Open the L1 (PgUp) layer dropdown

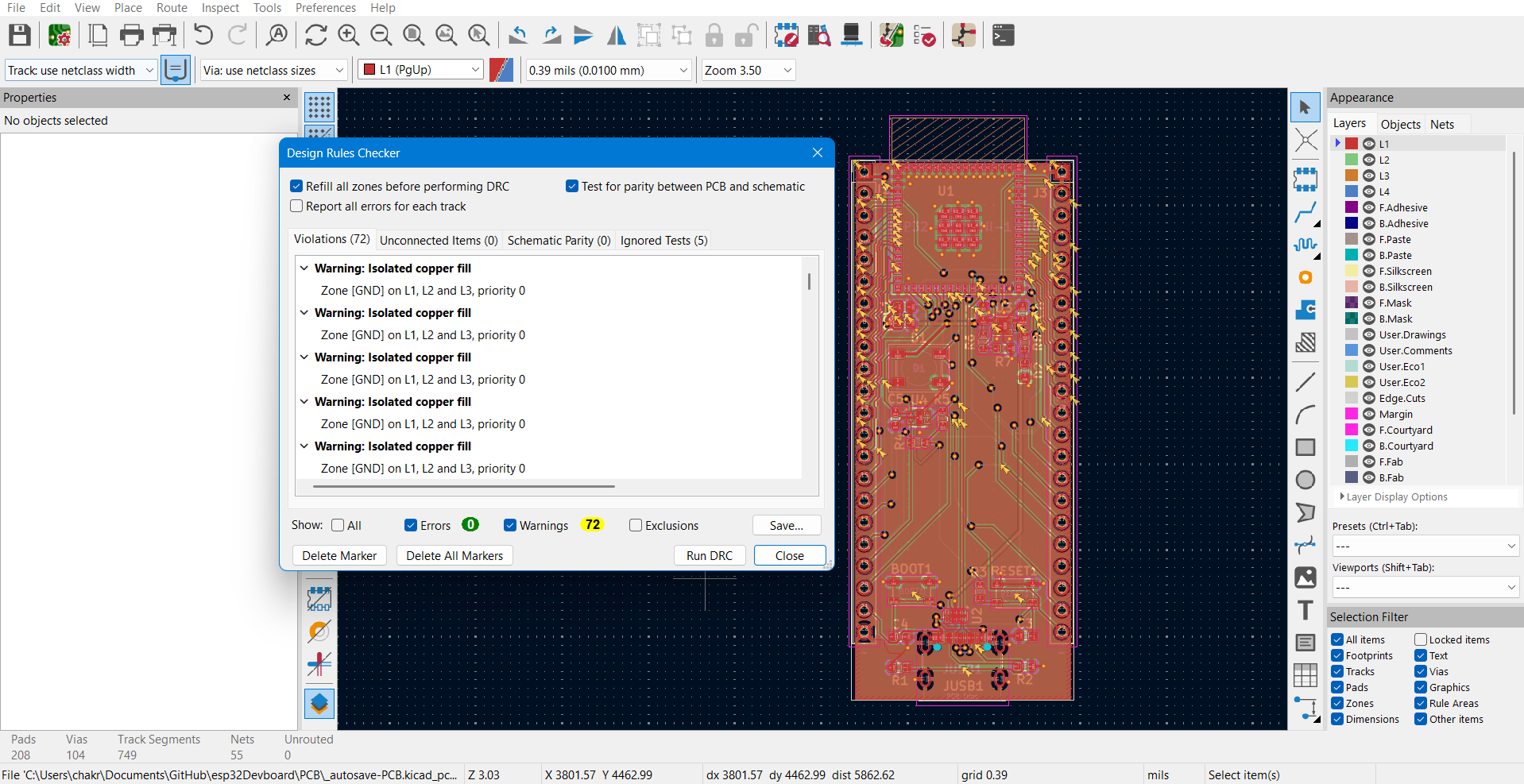point(420,70)
